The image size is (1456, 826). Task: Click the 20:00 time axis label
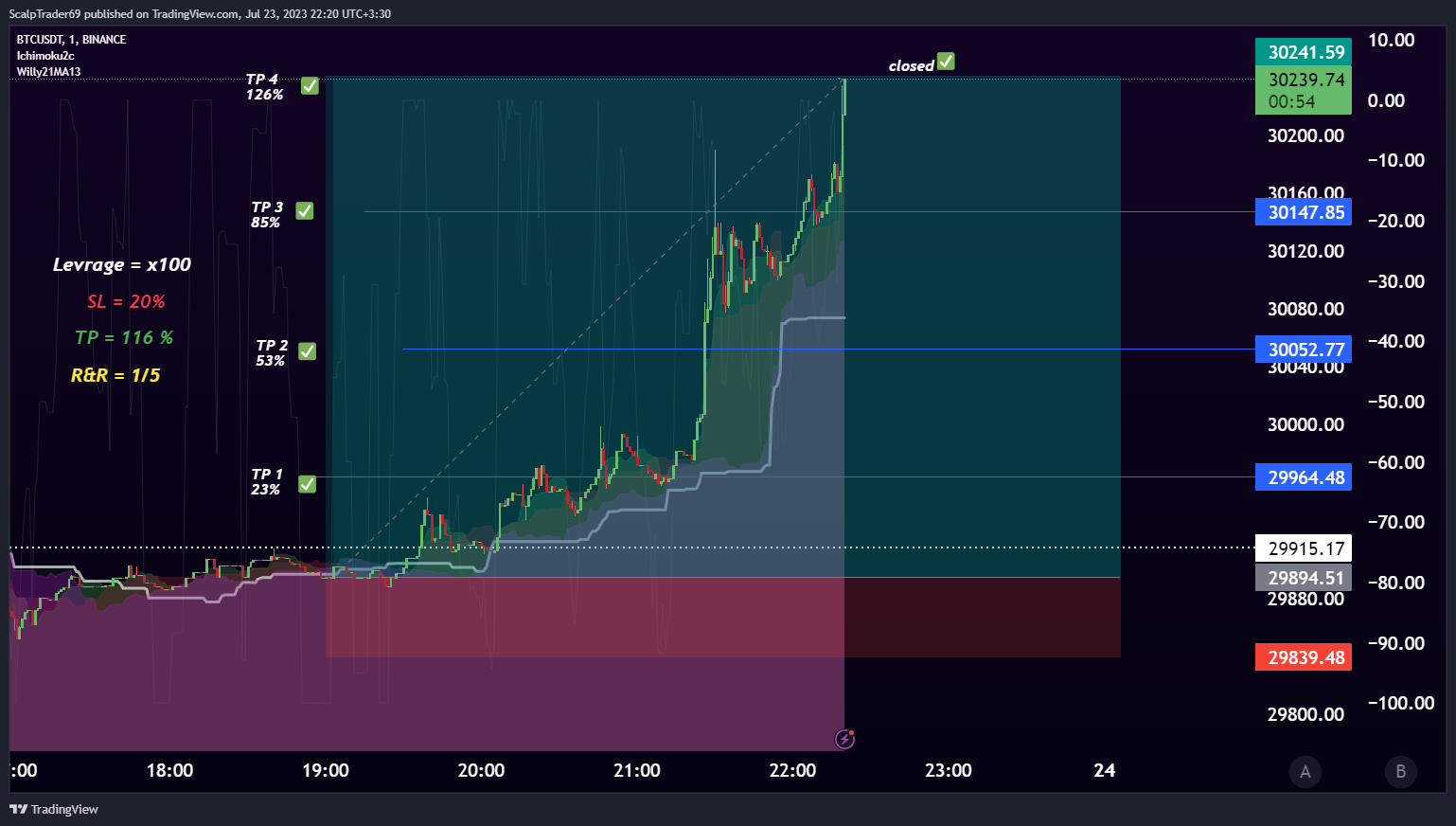tap(481, 770)
